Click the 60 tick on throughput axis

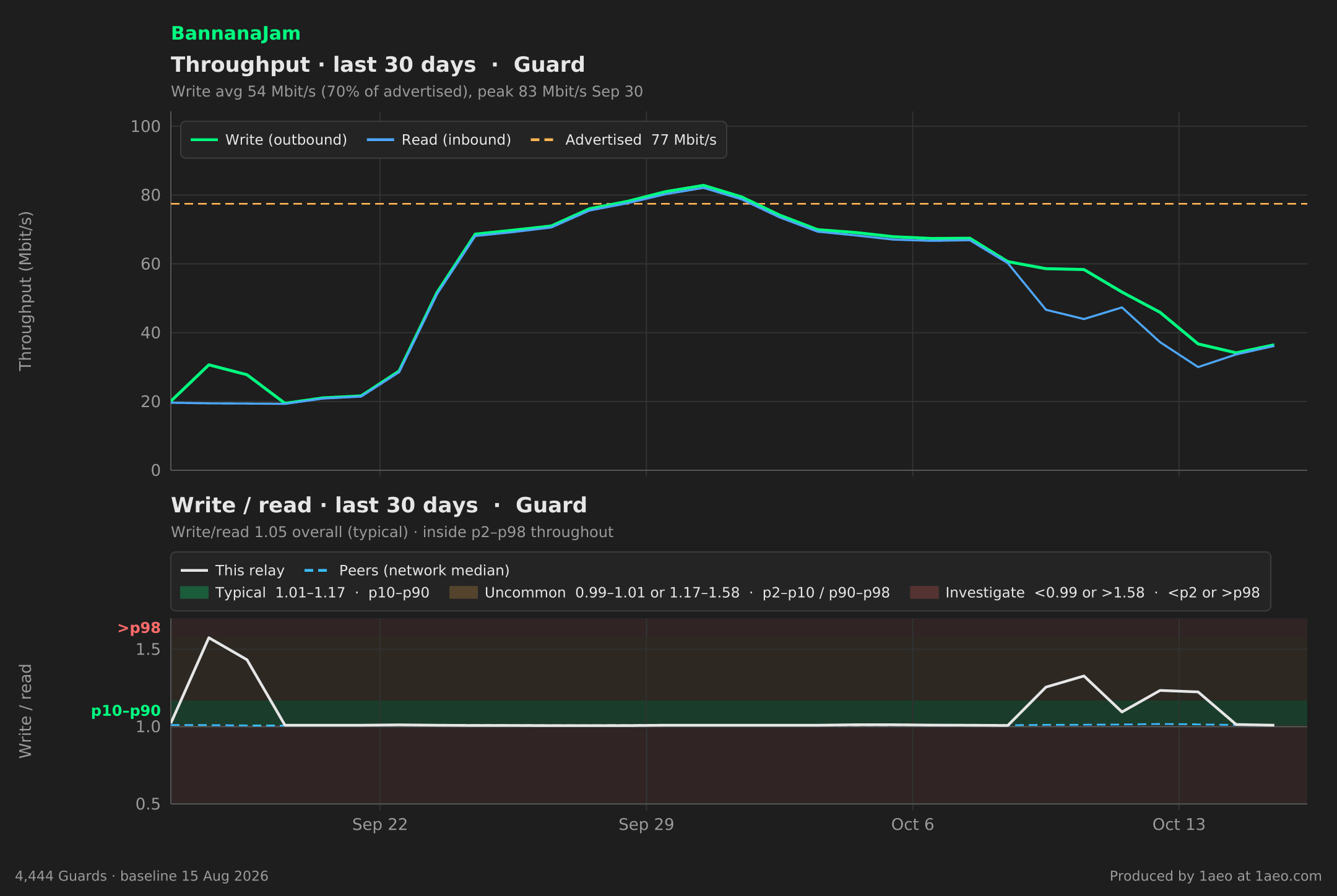pos(150,264)
